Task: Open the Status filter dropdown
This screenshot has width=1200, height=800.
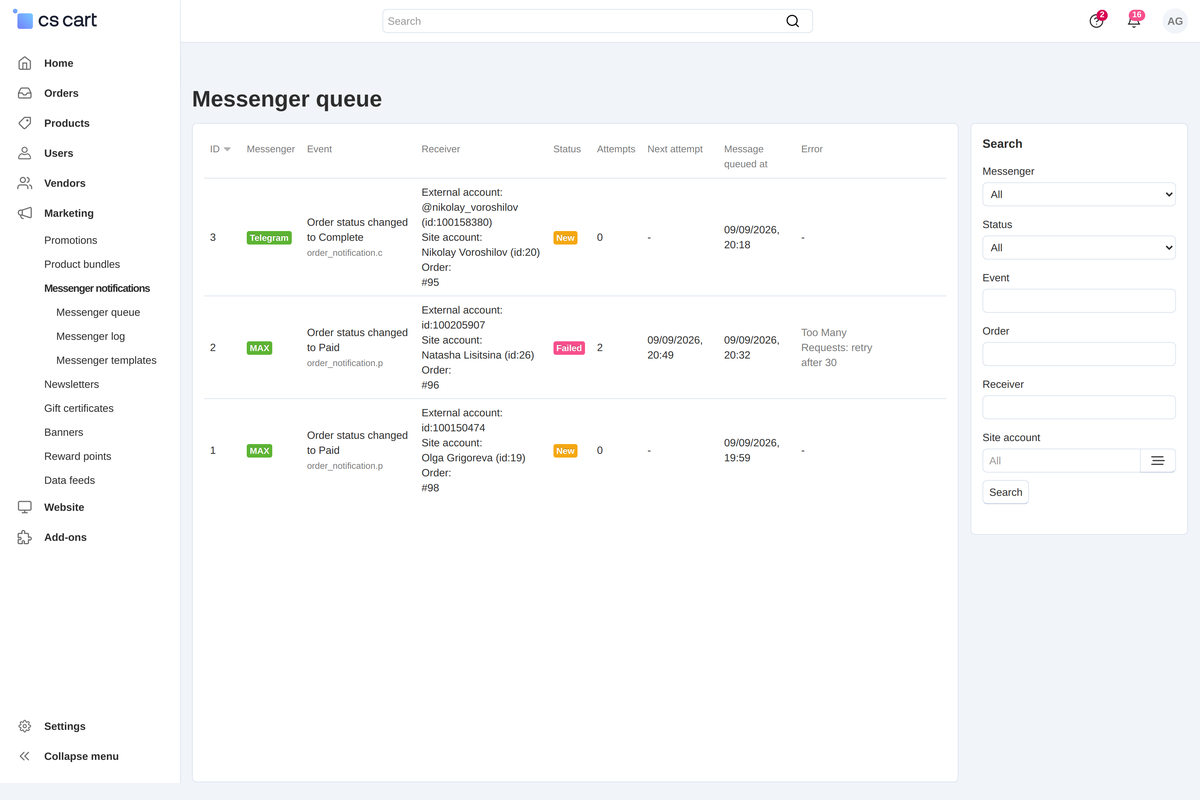Action: pos(1079,247)
